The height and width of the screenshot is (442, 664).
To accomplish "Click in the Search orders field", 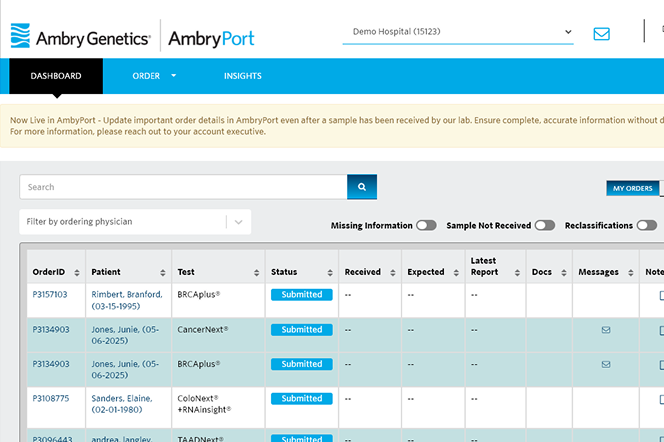I will click(183, 187).
